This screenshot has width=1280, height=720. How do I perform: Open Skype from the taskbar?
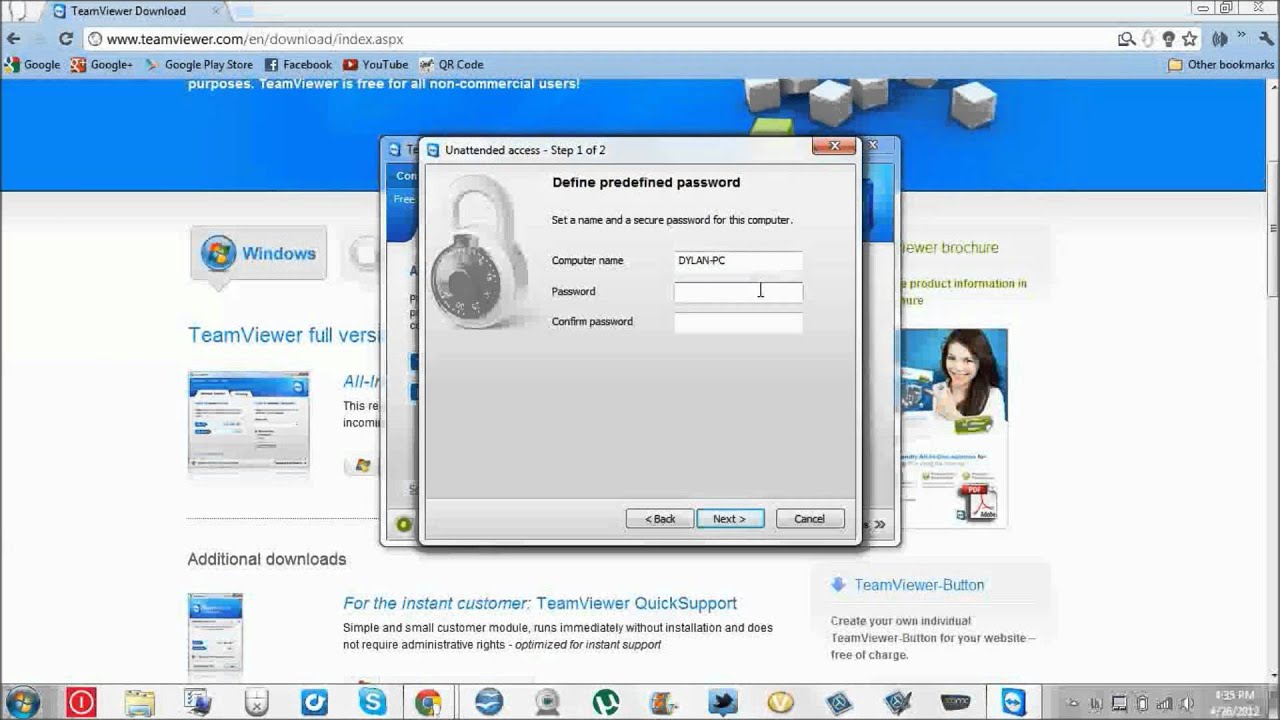tap(373, 702)
